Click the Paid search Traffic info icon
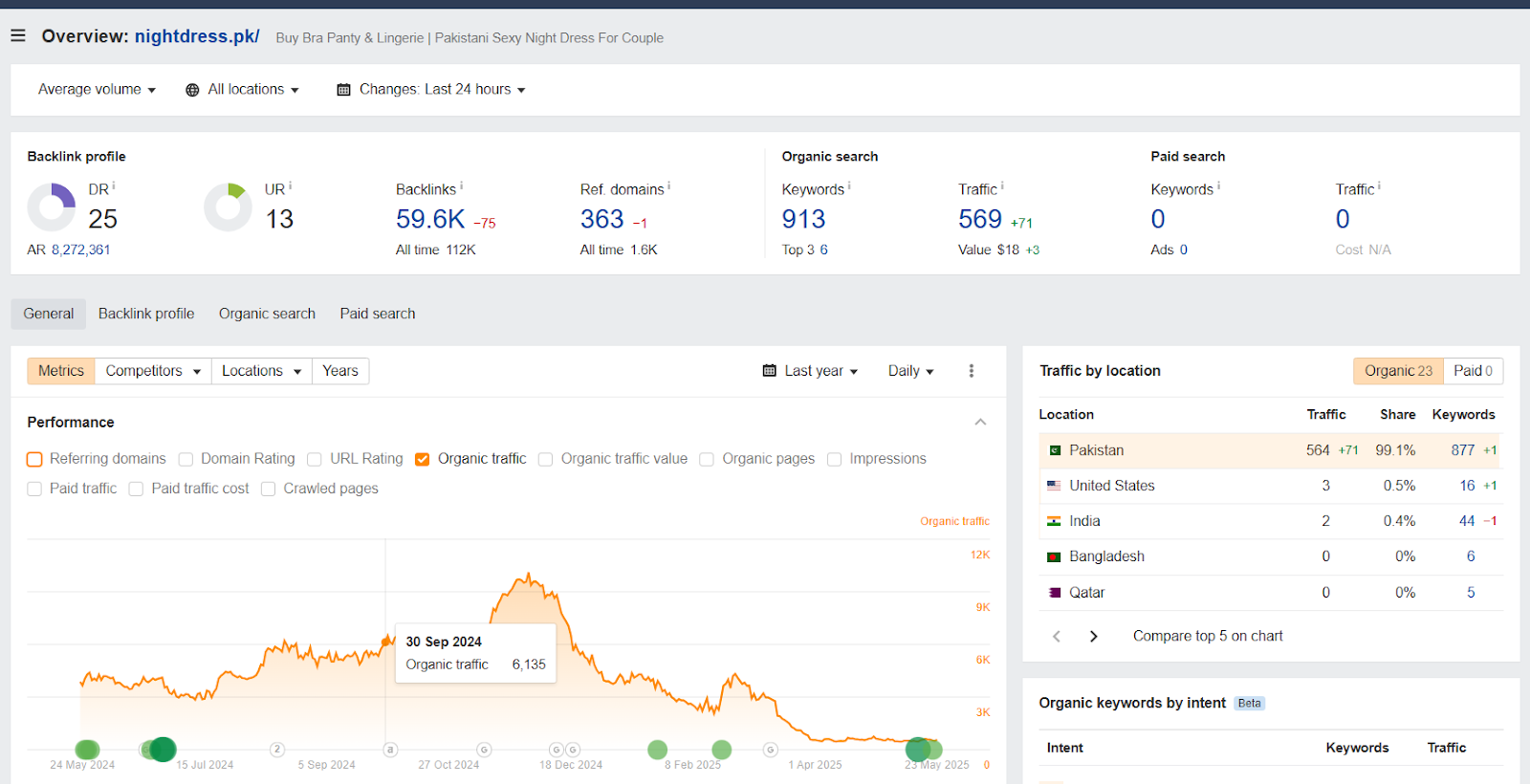Viewport: 1530px width, 784px height. pos(1379,186)
